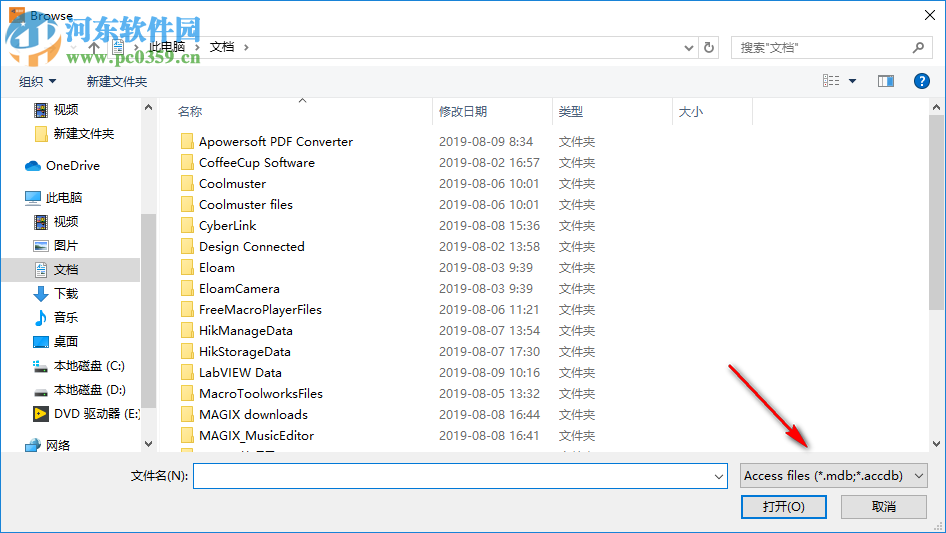946x533 pixels.
Task: Click date 2019-08-09 10:16 of LabVIEW Data
Action: (x=489, y=373)
